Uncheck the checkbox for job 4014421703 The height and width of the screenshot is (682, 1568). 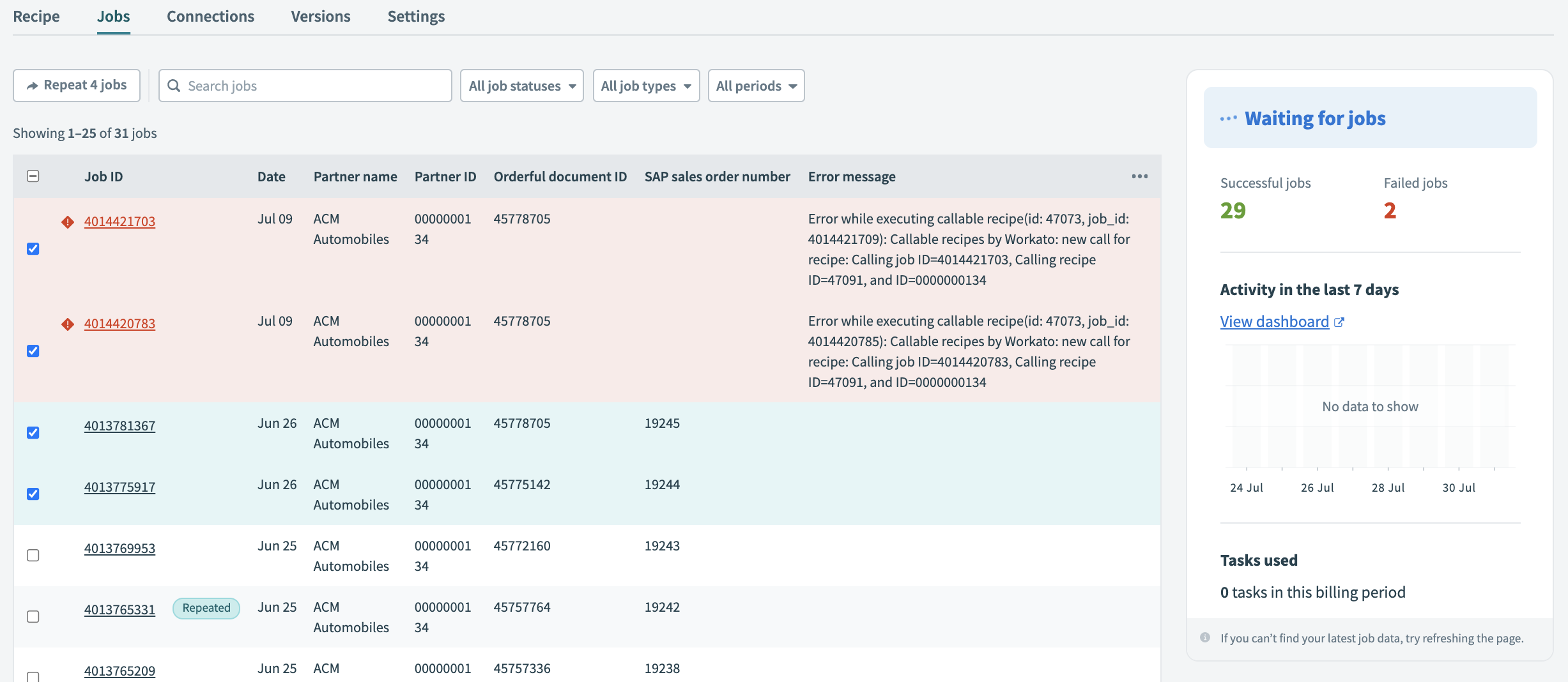(33, 248)
